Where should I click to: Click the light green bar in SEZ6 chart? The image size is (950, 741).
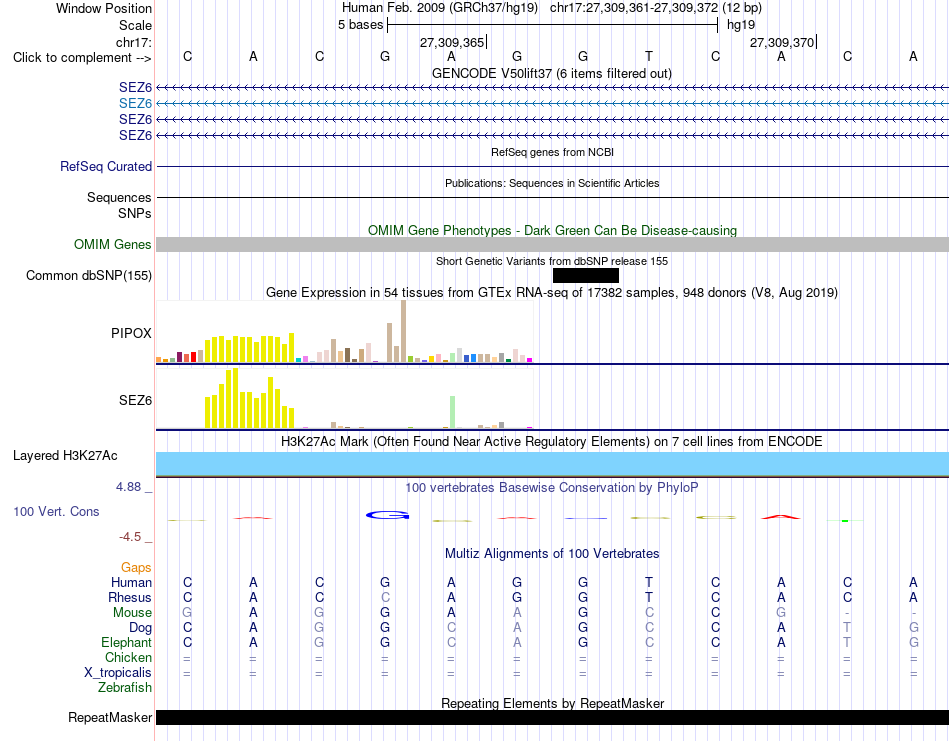coord(452,412)
